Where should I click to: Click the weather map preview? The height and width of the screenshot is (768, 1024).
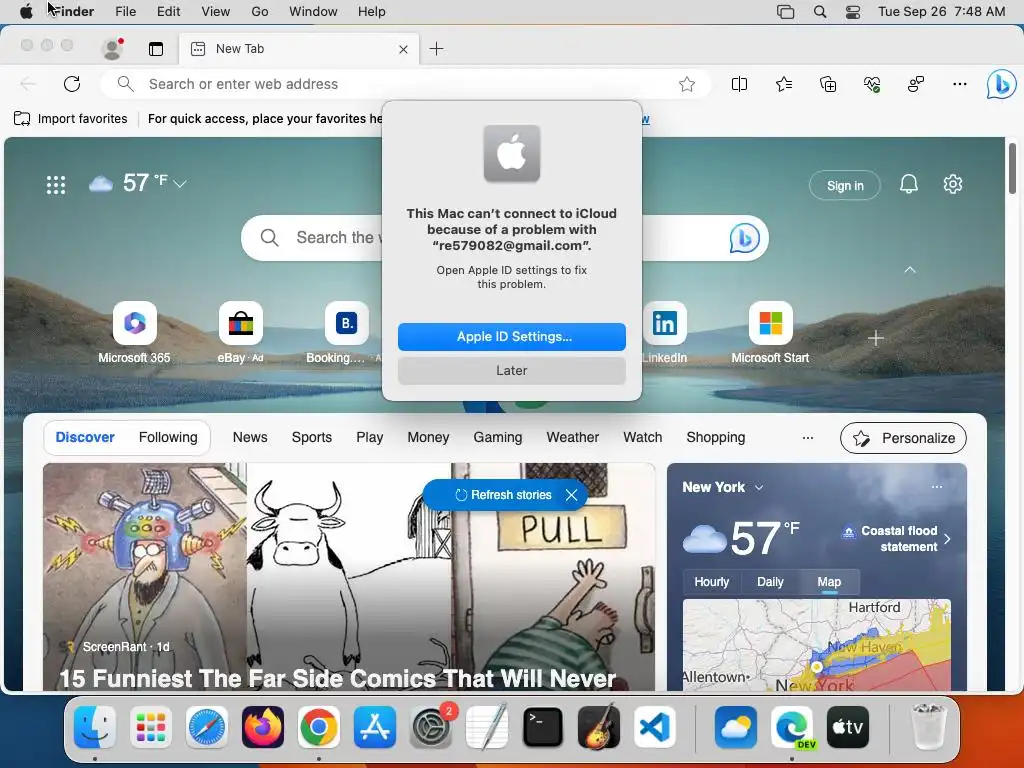pos(816,645)
